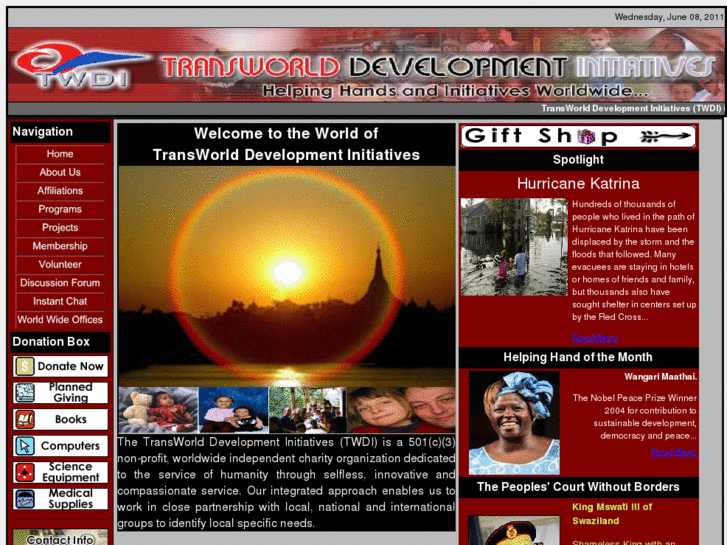This screenshot has height=545, width=727.
Task: Read More about Wangari Maathai
Action: click(x=674, y=453)
